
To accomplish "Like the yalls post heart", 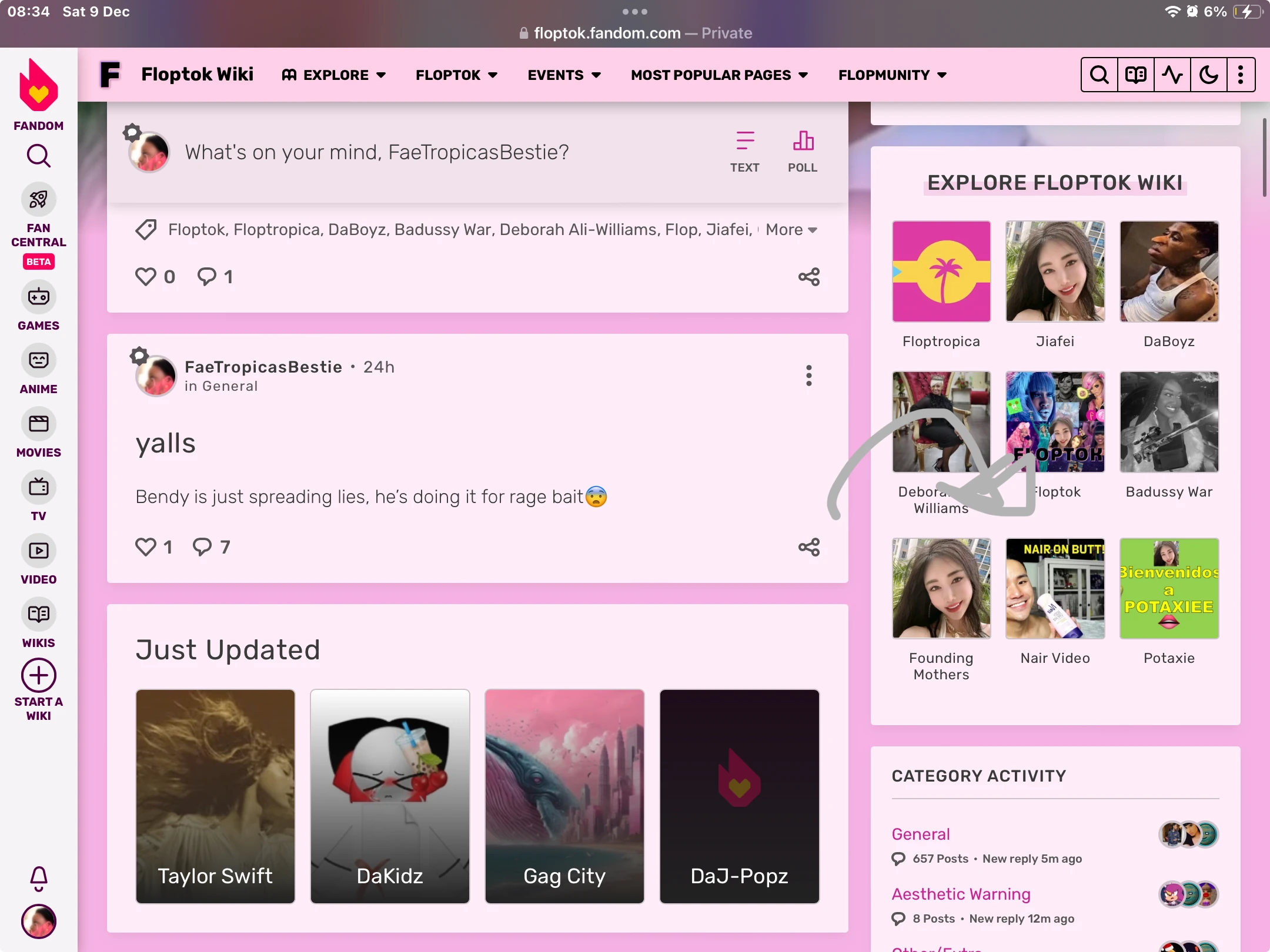I will click(145, 547).
